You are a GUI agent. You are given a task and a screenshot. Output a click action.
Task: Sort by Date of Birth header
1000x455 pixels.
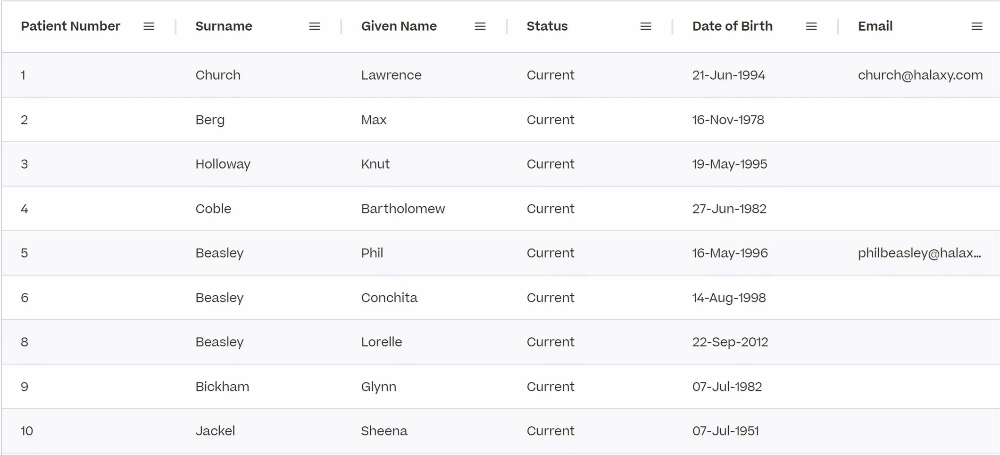pyautogui.click(x=732, y=26)
